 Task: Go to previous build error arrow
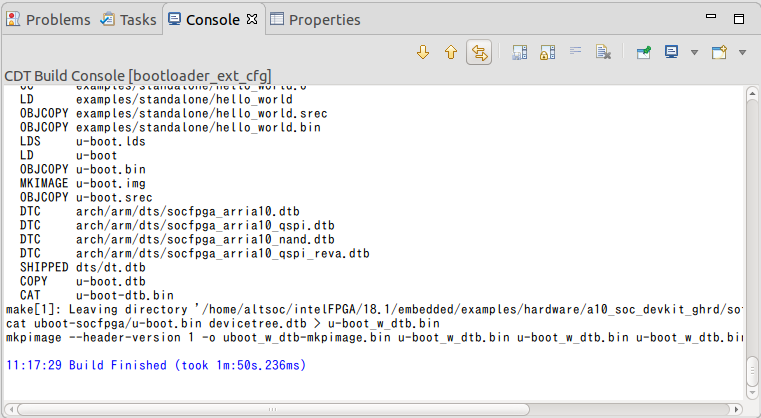pos(450,52)
